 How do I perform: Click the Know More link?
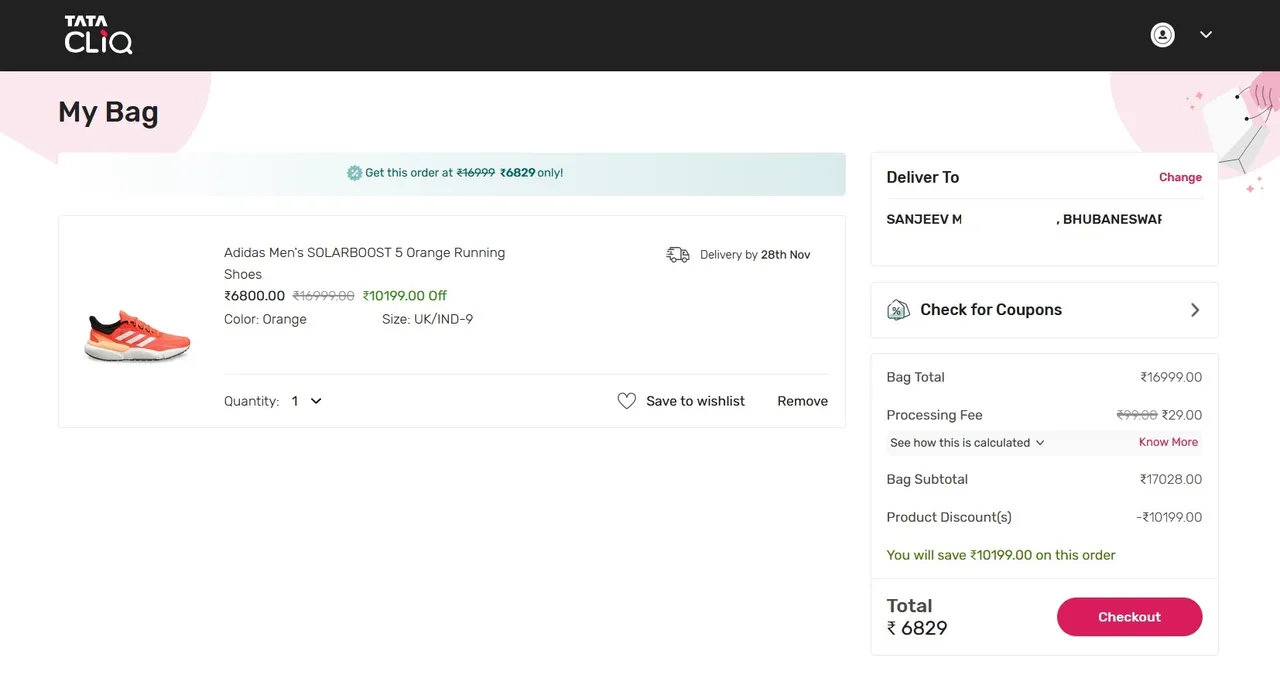coord(1168,442)
